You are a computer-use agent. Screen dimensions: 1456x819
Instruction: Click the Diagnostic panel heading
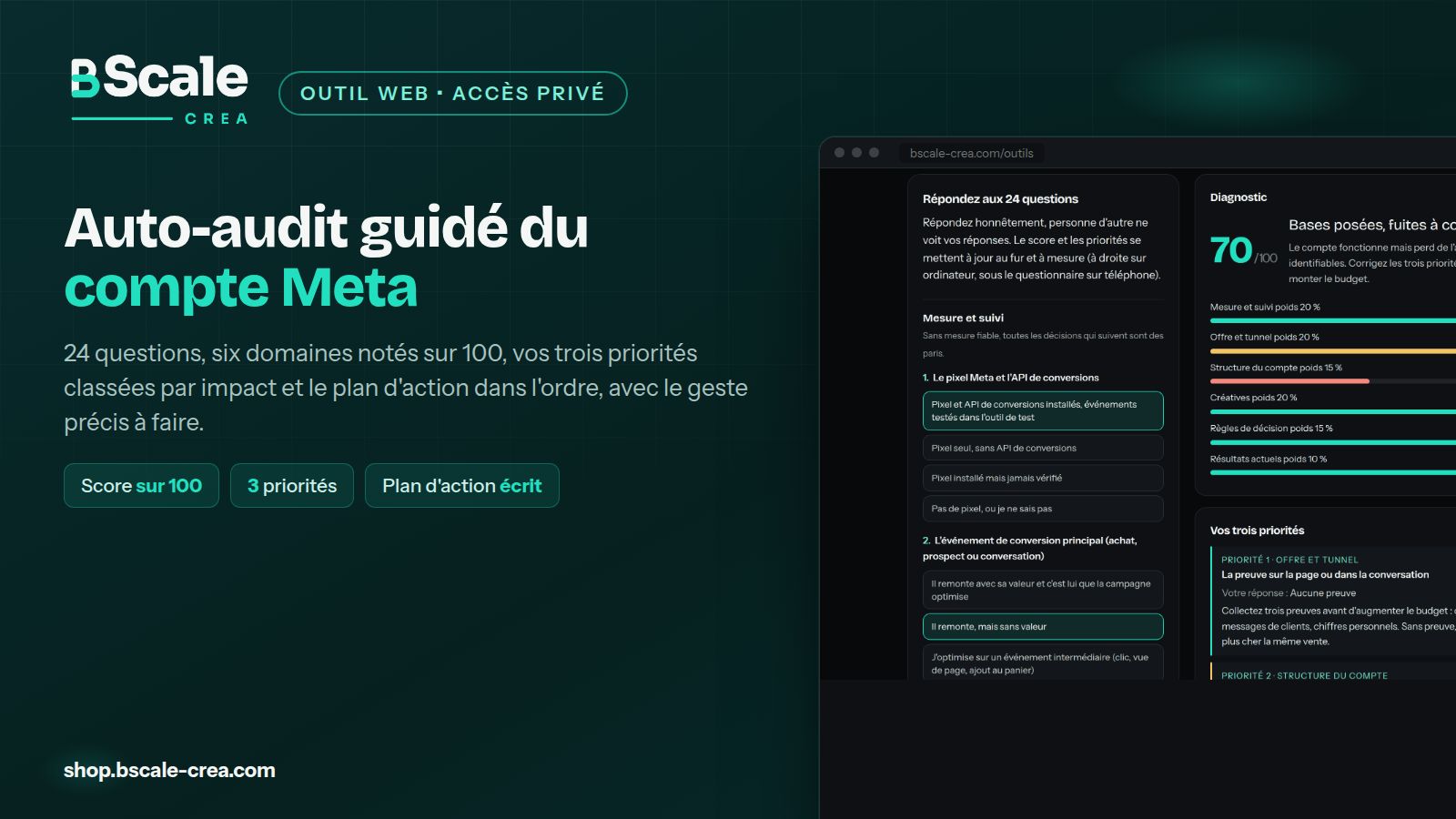click(1239, 197)
